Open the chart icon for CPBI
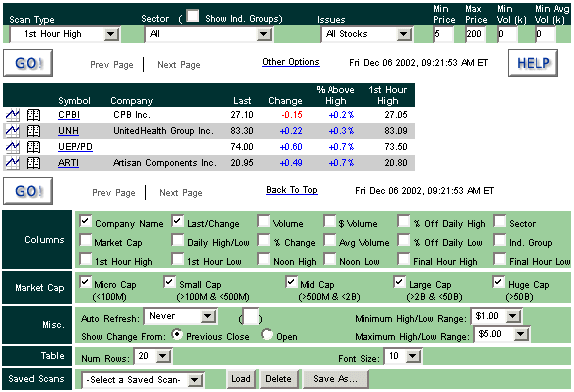Screen dimensions: 574x392 tap(13, 115)
